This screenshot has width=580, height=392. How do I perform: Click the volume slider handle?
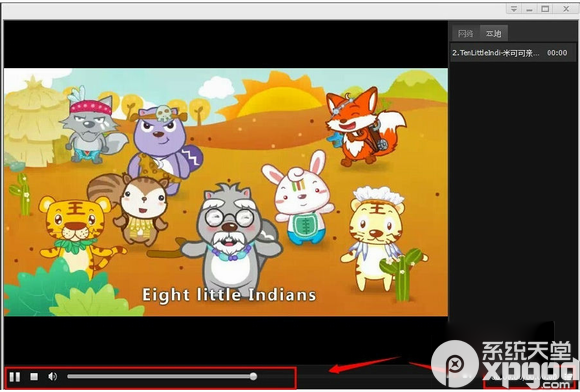(253, 376)
